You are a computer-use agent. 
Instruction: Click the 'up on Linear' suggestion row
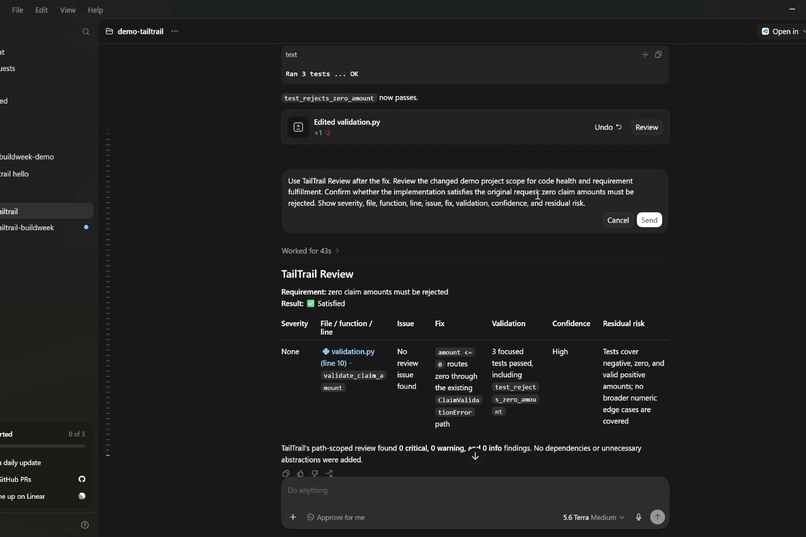44,496
